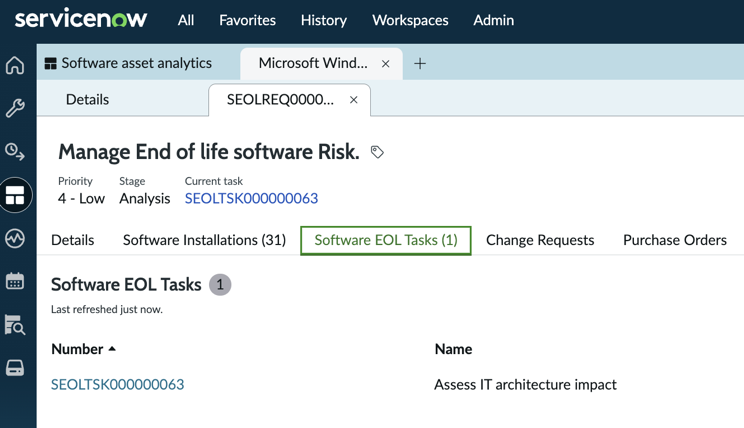Open the Change Requests tab

(x=540, y=240)
